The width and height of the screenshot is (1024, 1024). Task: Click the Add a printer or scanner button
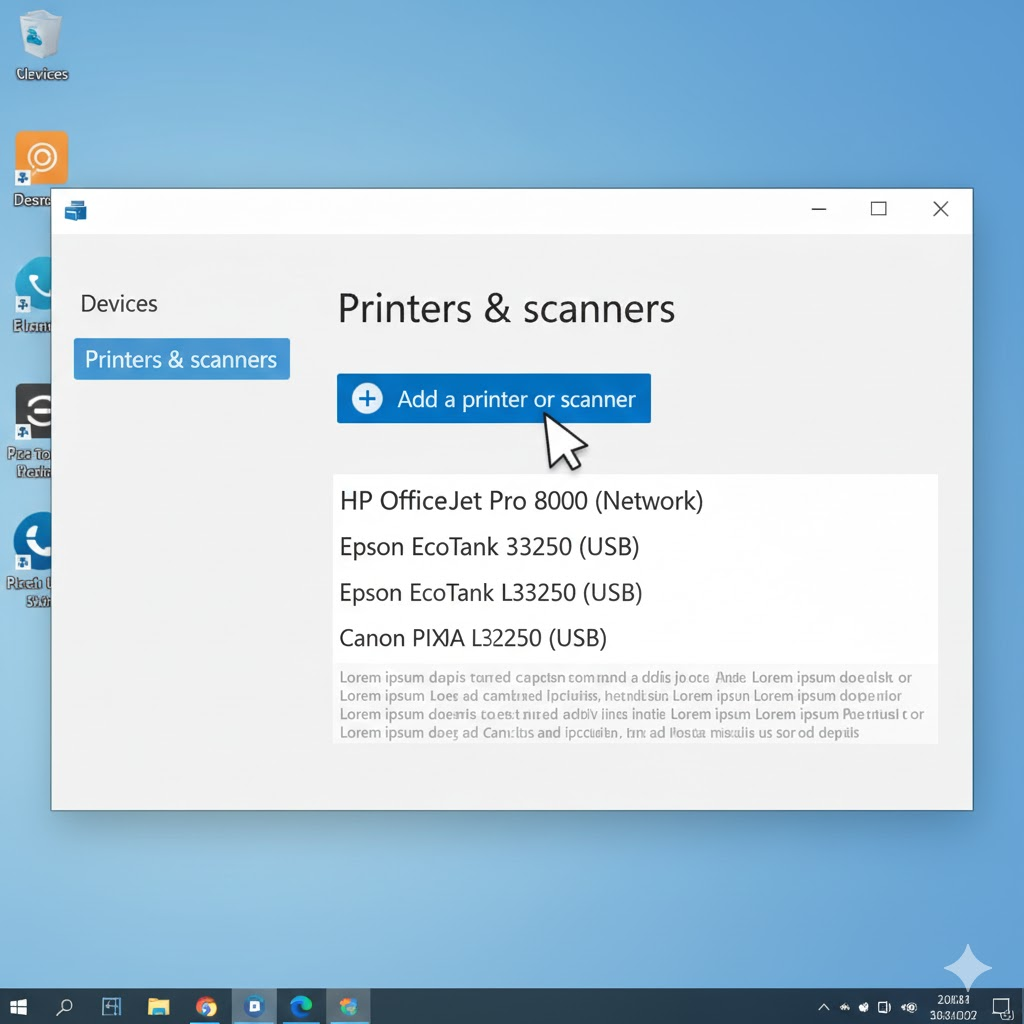[x=493, y=399]
